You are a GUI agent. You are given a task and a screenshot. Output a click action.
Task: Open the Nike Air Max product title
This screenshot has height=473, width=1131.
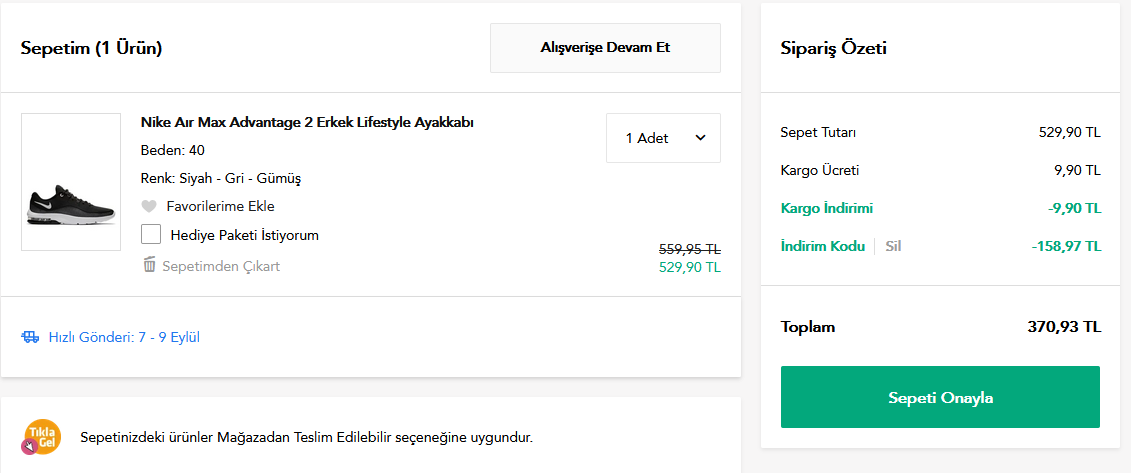point(307,122)
